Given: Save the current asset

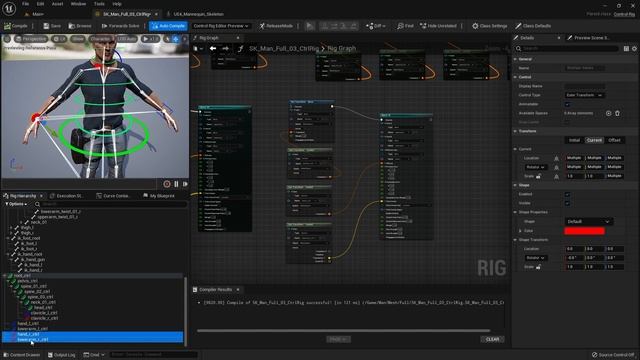Looking at the screenshot, I should click(52, 26).
